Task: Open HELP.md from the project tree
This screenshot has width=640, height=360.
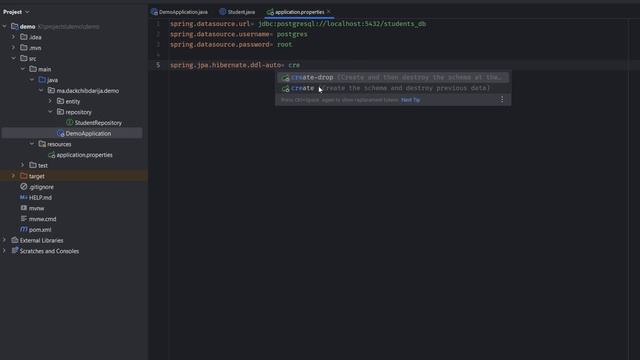Action: tap(40, 198)
